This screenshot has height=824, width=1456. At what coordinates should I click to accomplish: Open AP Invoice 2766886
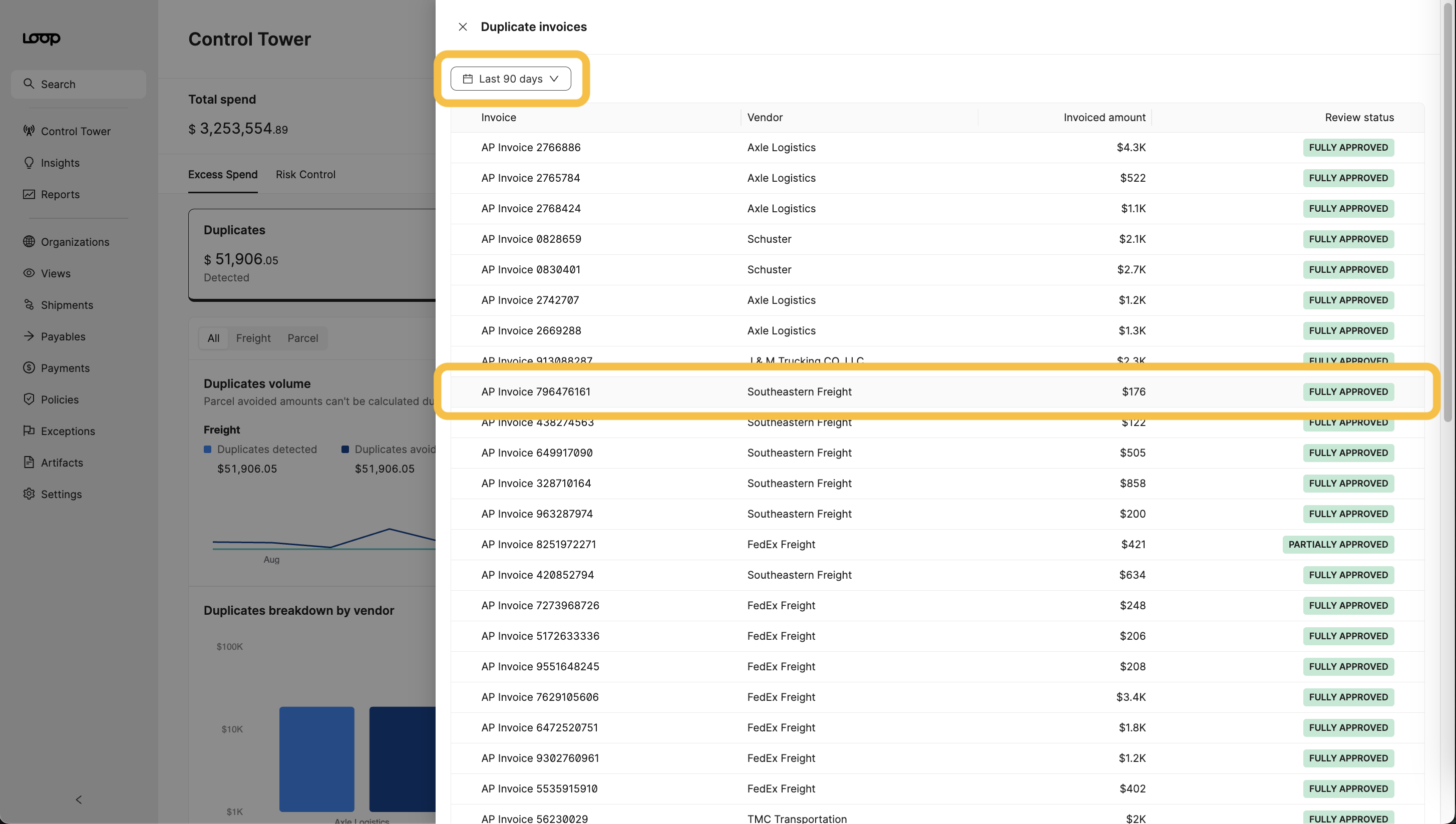[x=938, y=148]
